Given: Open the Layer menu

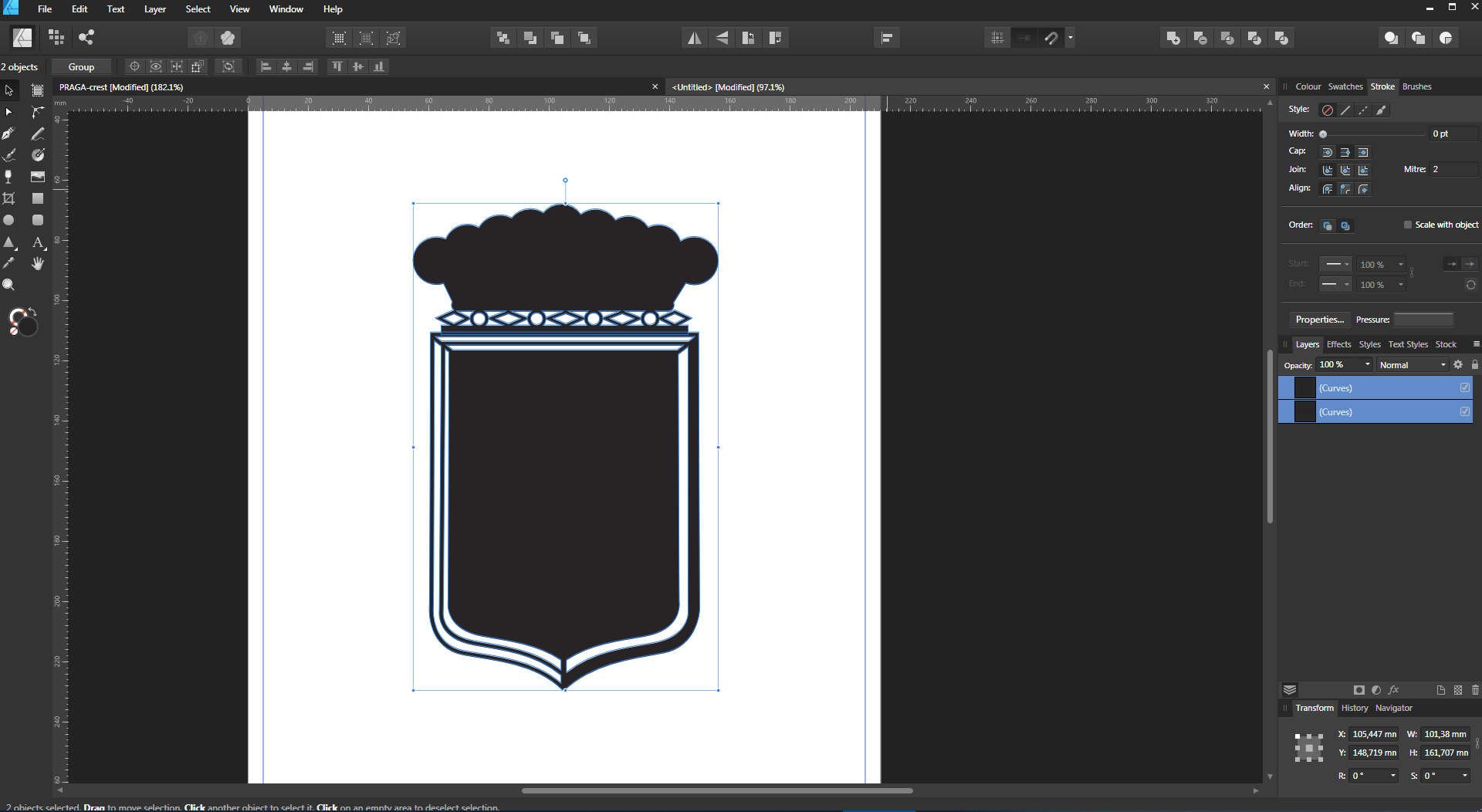Looking at the screenshot, I should click(x=154, y=9).
